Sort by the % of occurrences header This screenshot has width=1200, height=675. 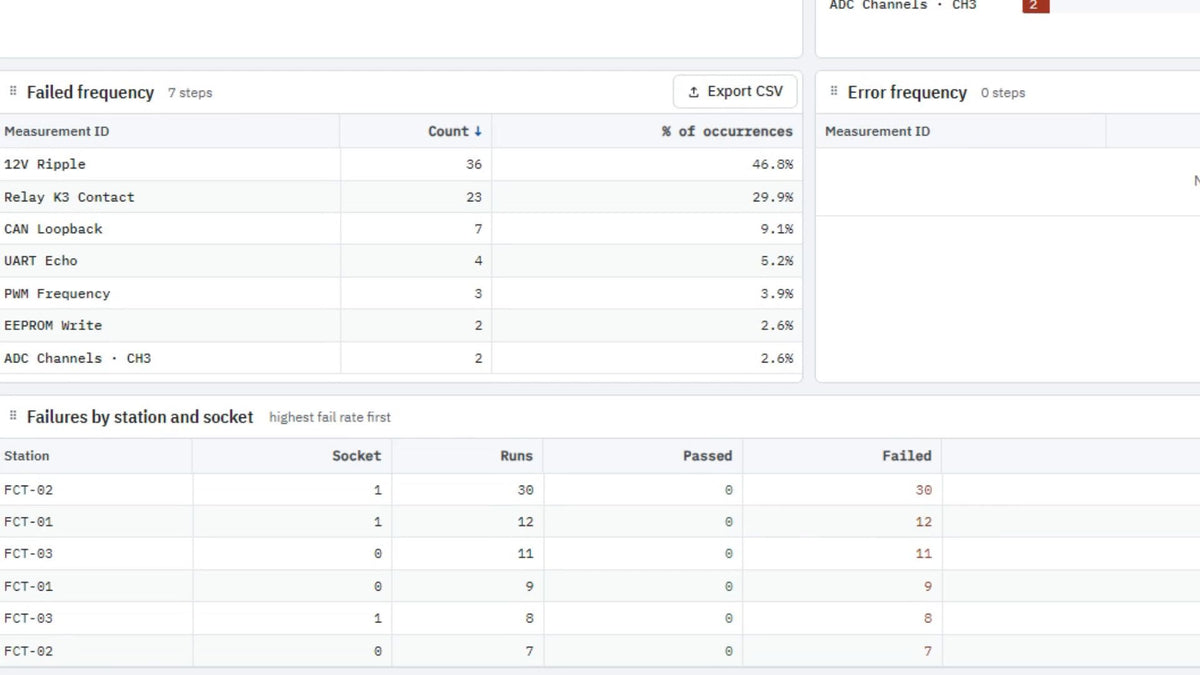click(727, 131)
